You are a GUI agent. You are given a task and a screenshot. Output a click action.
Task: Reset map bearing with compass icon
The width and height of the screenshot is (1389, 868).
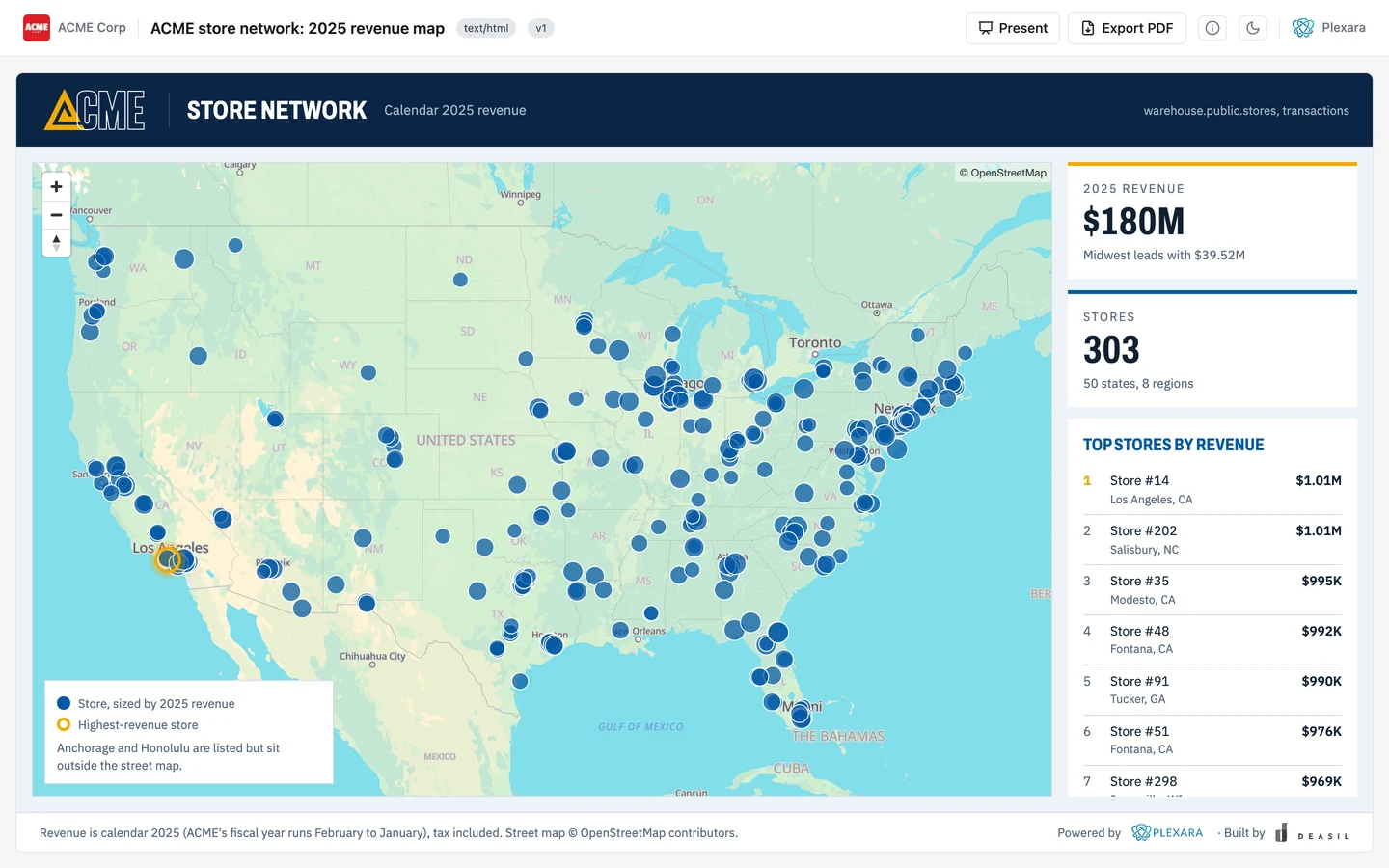(x=56, y=243)
